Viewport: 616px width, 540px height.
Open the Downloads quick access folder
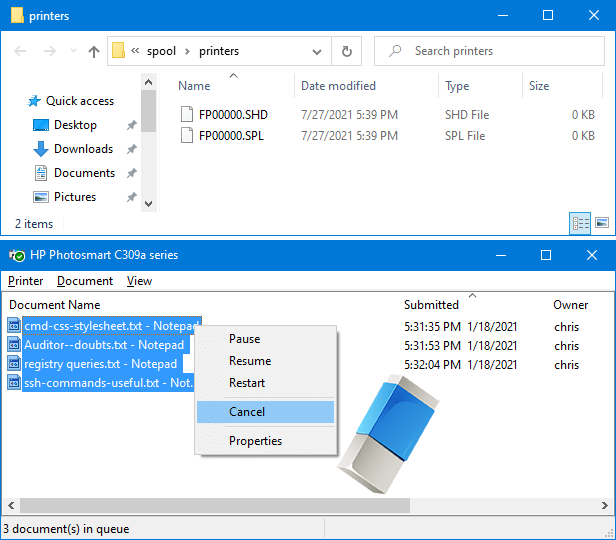click(x=83, y=149)
